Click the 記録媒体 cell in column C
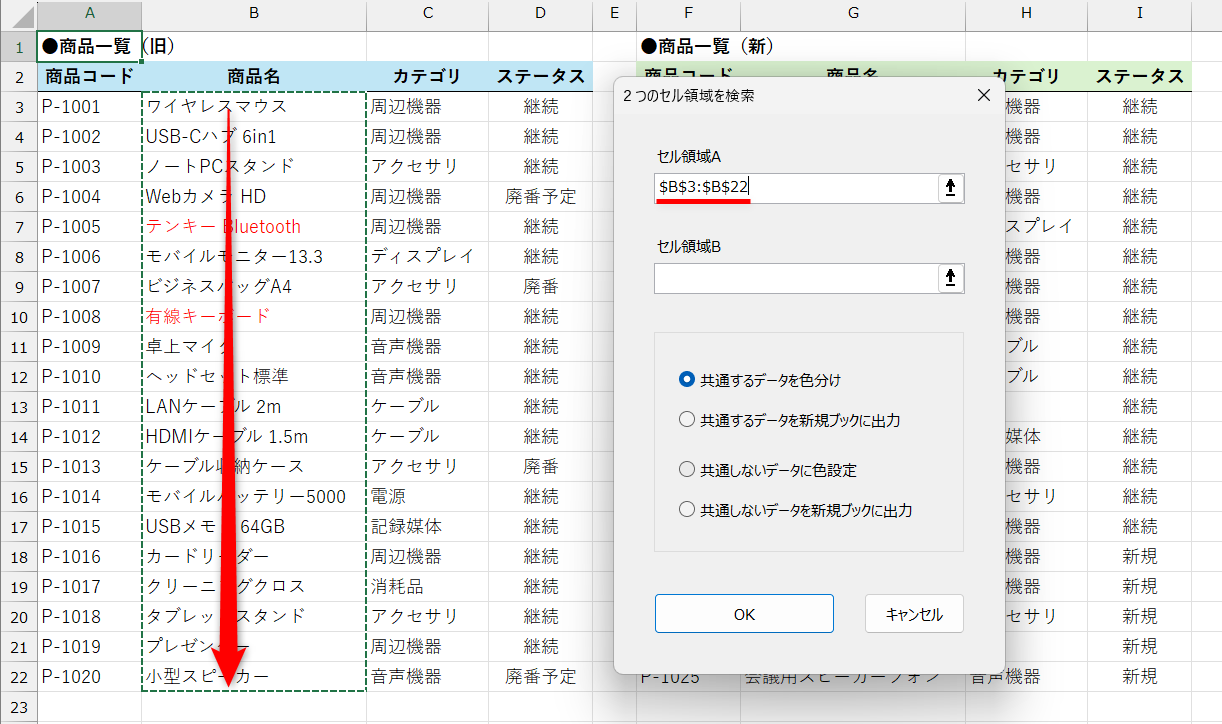This screenshot has width=1222, height=724. pyautogui.click(x=428, y=526)
